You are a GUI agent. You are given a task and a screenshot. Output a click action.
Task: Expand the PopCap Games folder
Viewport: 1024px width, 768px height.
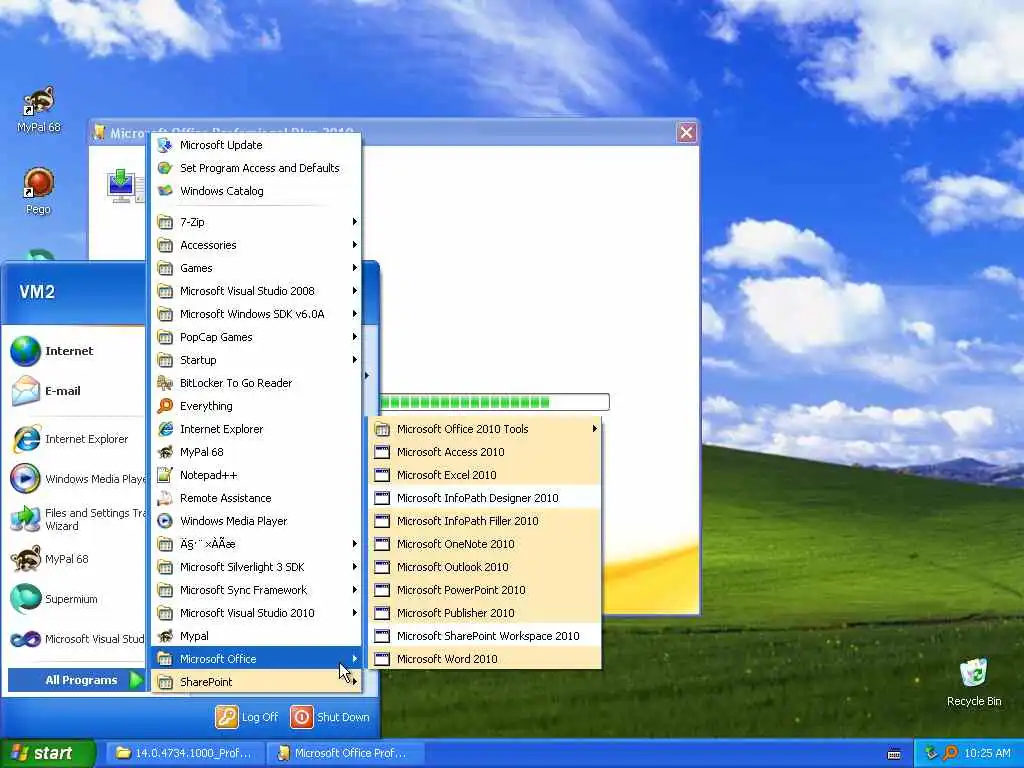point(257,337)
